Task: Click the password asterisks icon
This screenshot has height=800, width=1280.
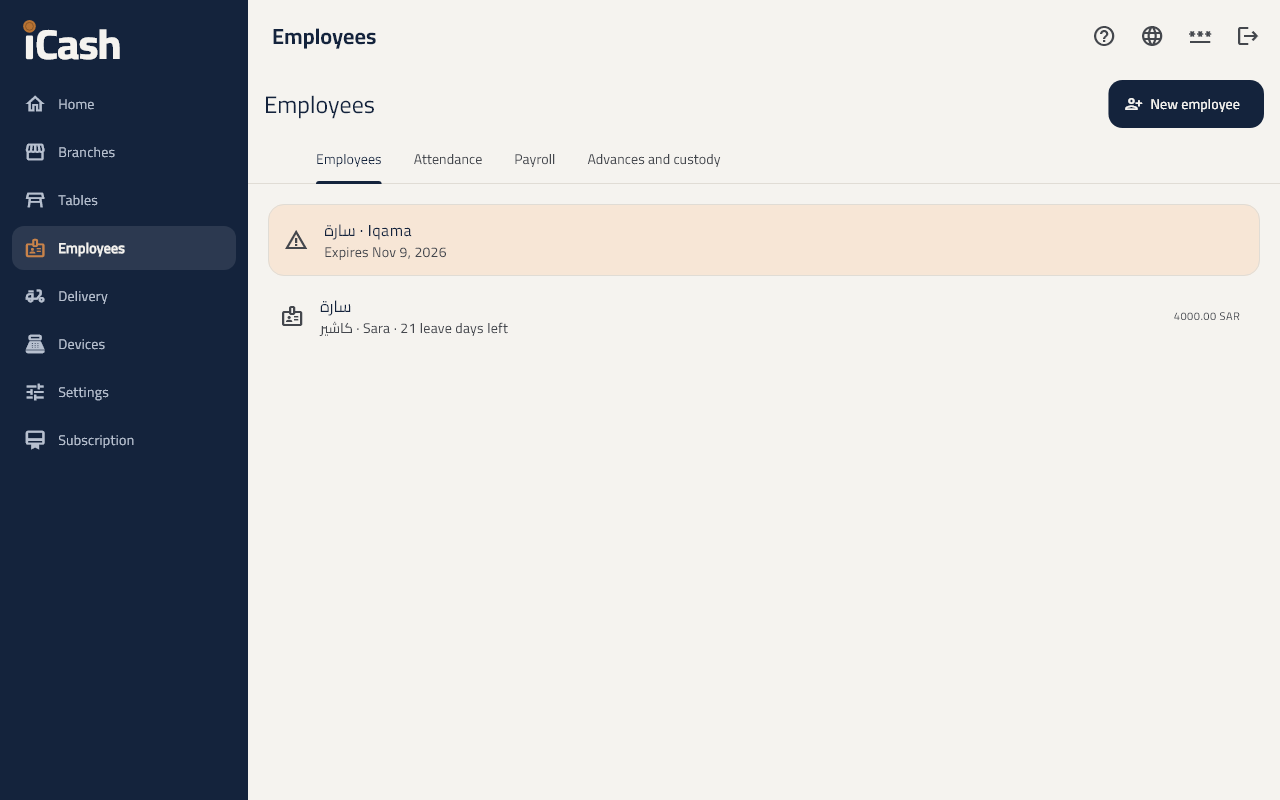Action: 1200,36
